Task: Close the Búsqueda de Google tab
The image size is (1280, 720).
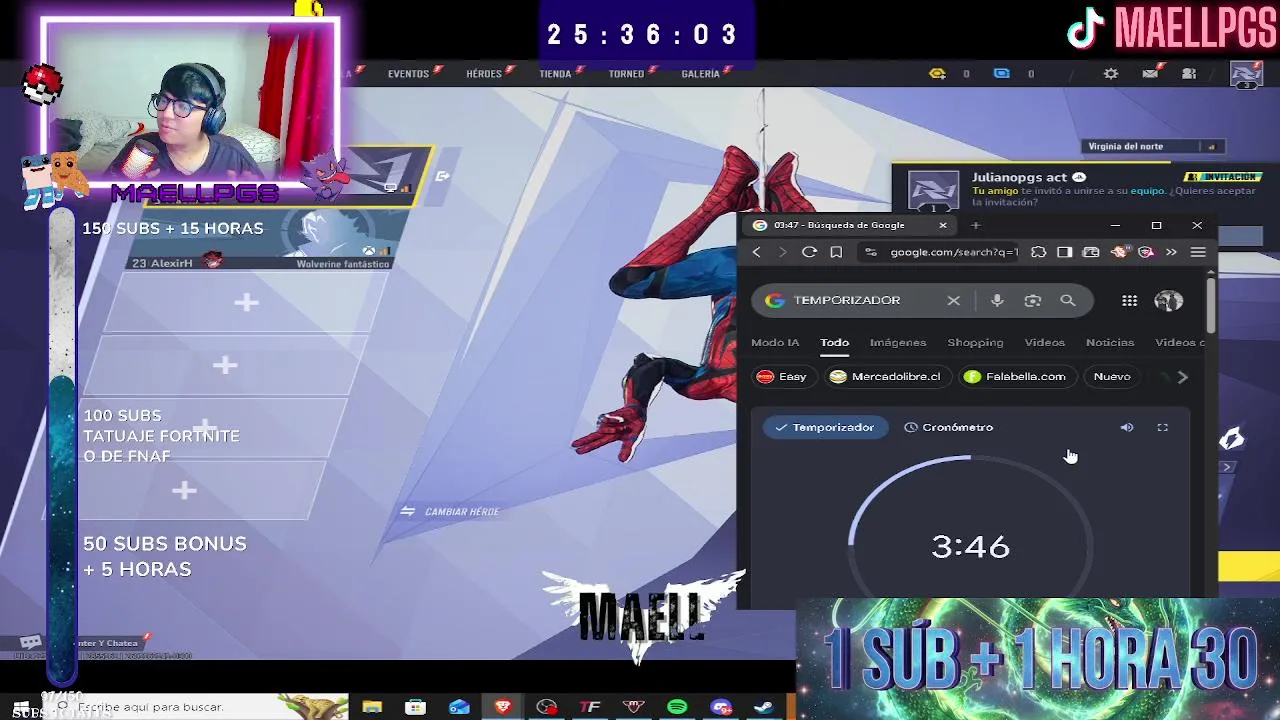Action: tap(942, 225)
